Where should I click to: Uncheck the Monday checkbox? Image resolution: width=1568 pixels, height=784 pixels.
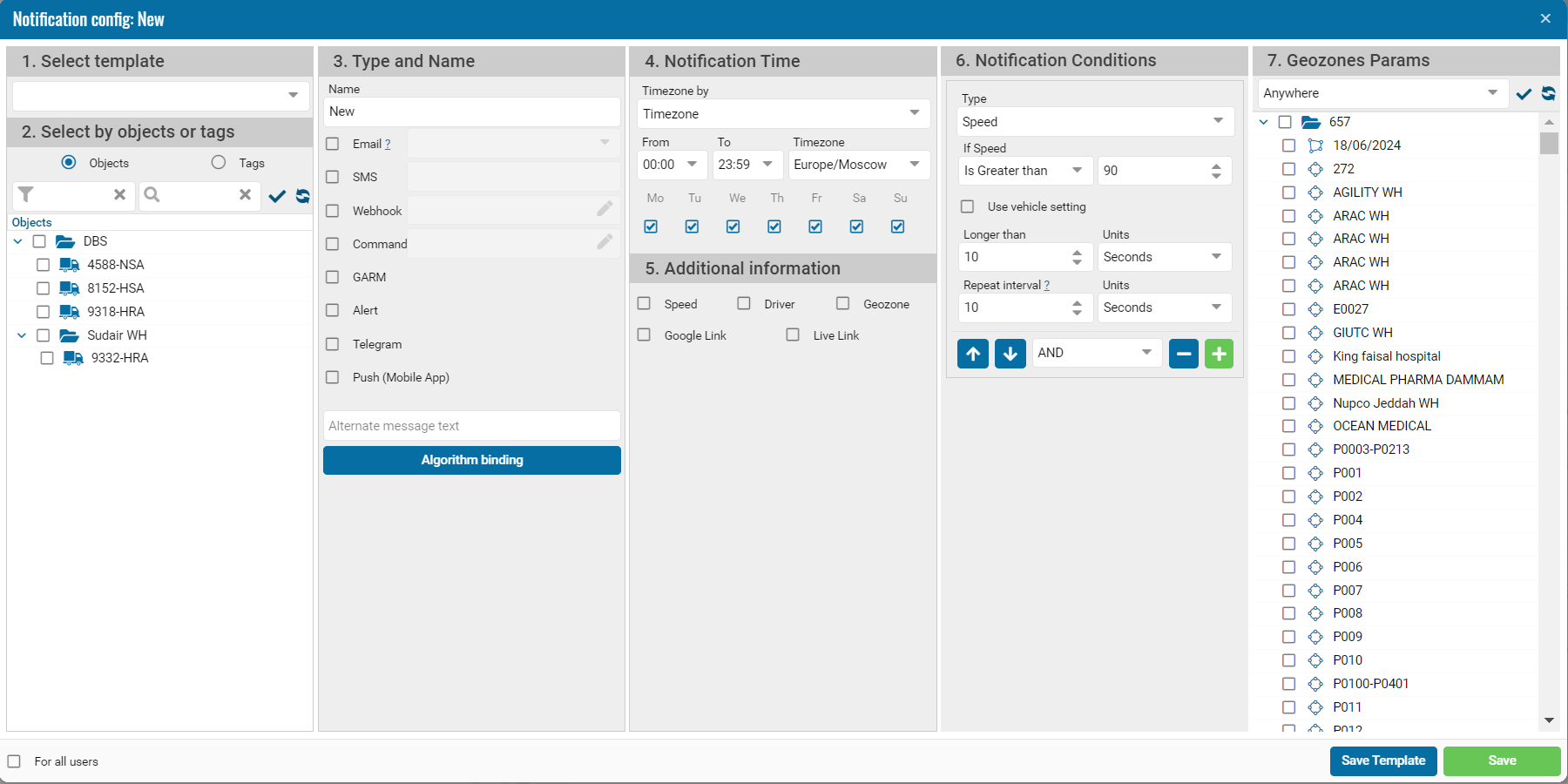click(x=651, y=226)
